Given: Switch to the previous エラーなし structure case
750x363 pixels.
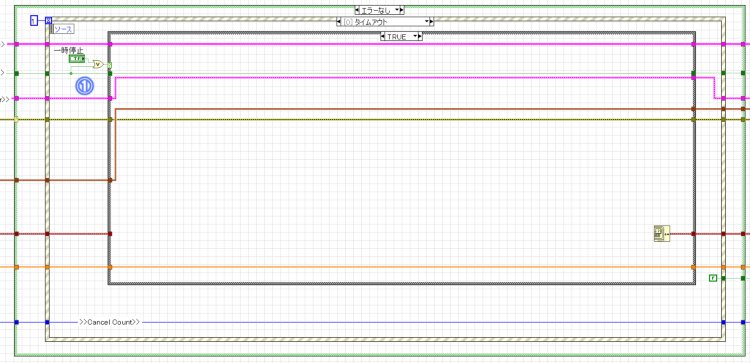Looking at the screenshot, I should tap(357, 10).
